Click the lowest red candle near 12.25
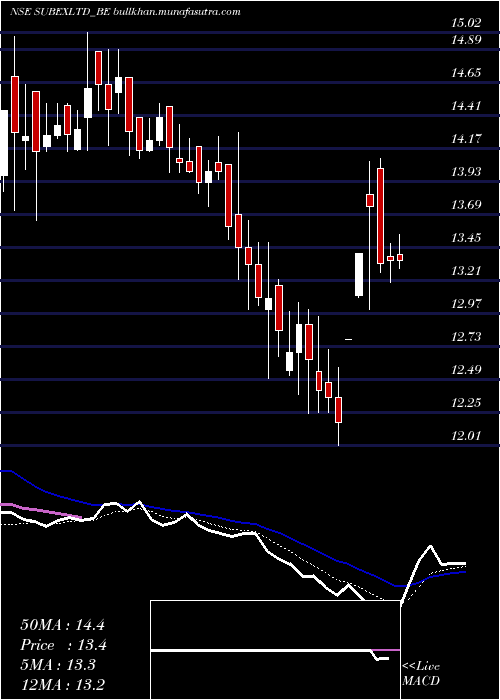 338,409
